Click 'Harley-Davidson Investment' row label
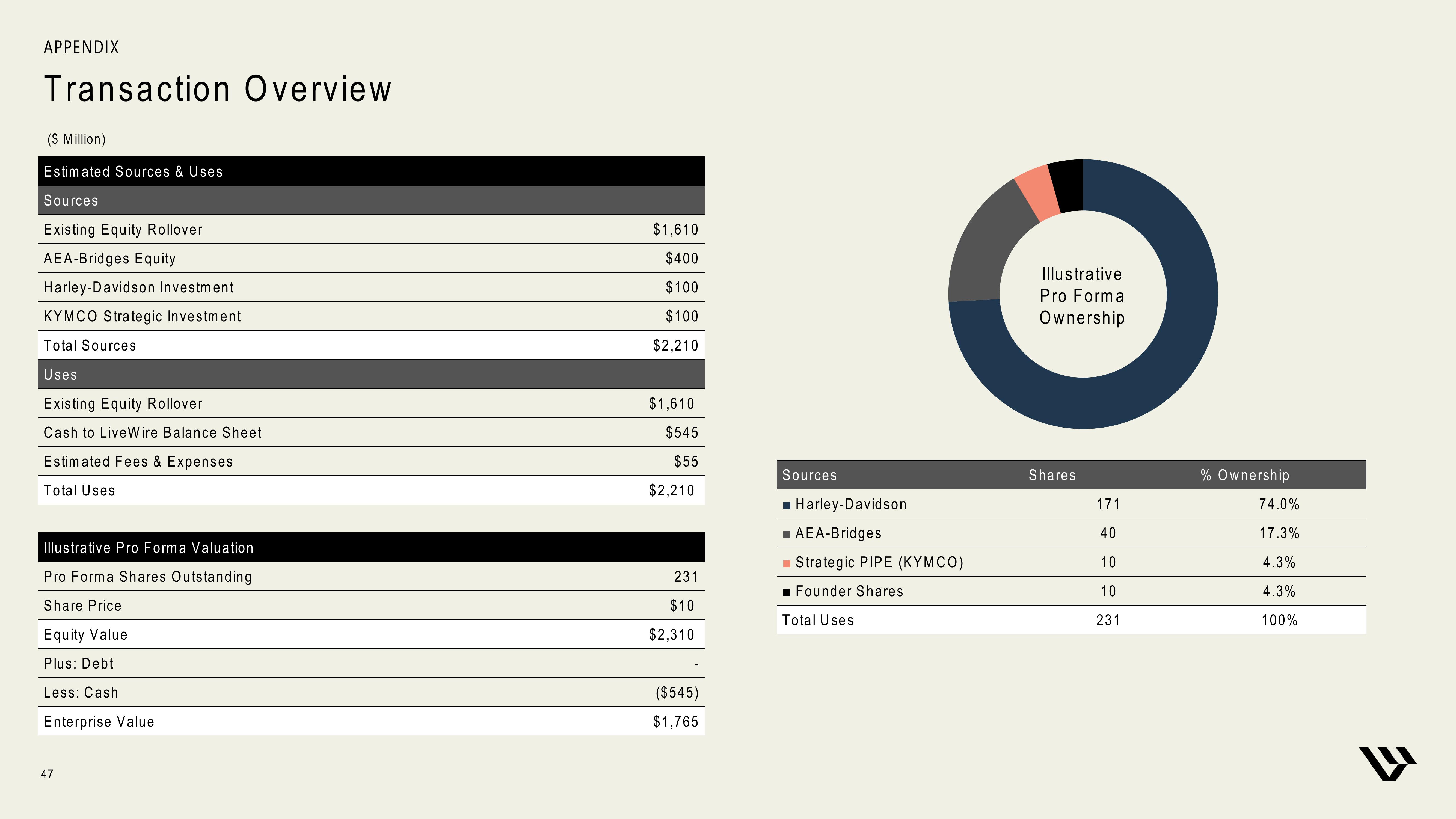The width and height of the screenshot is (1456, 819). click(138, 288)
